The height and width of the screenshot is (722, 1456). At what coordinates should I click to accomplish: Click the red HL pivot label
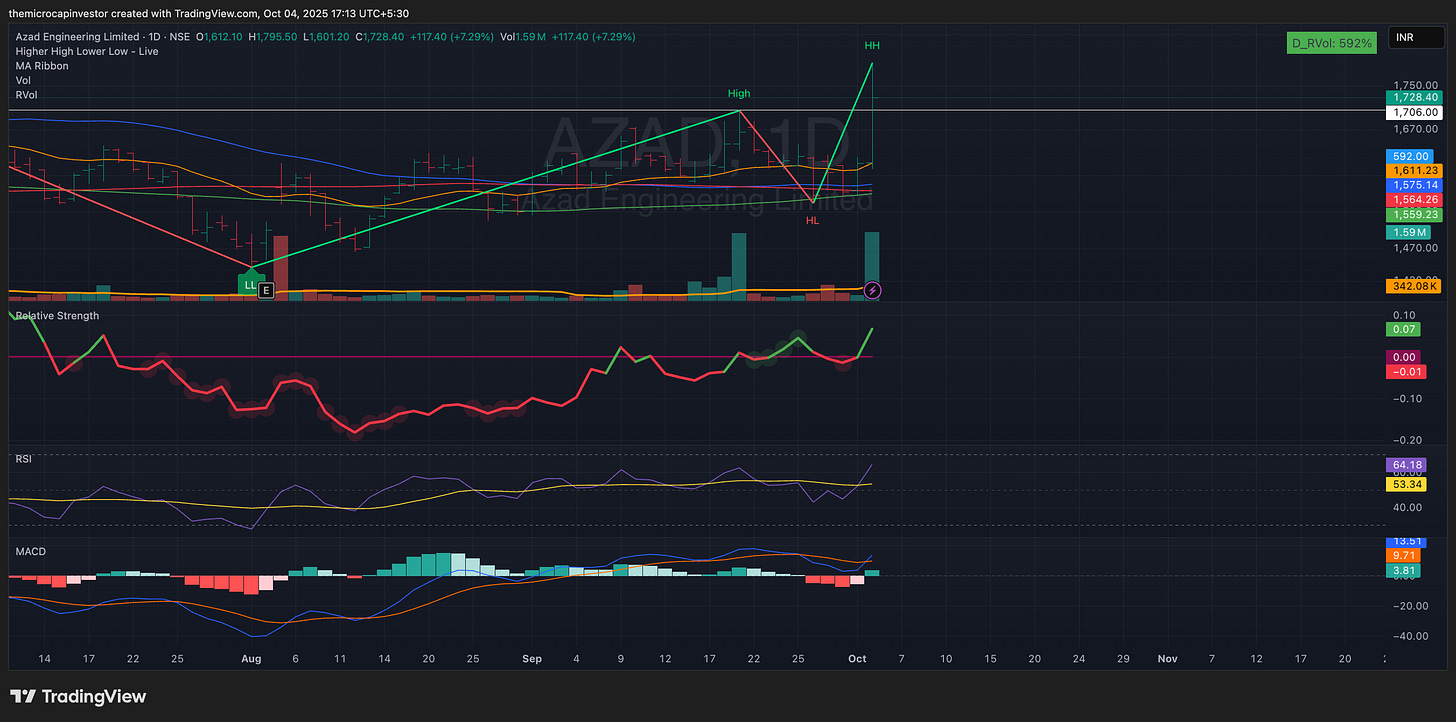(x=812, y=220)
